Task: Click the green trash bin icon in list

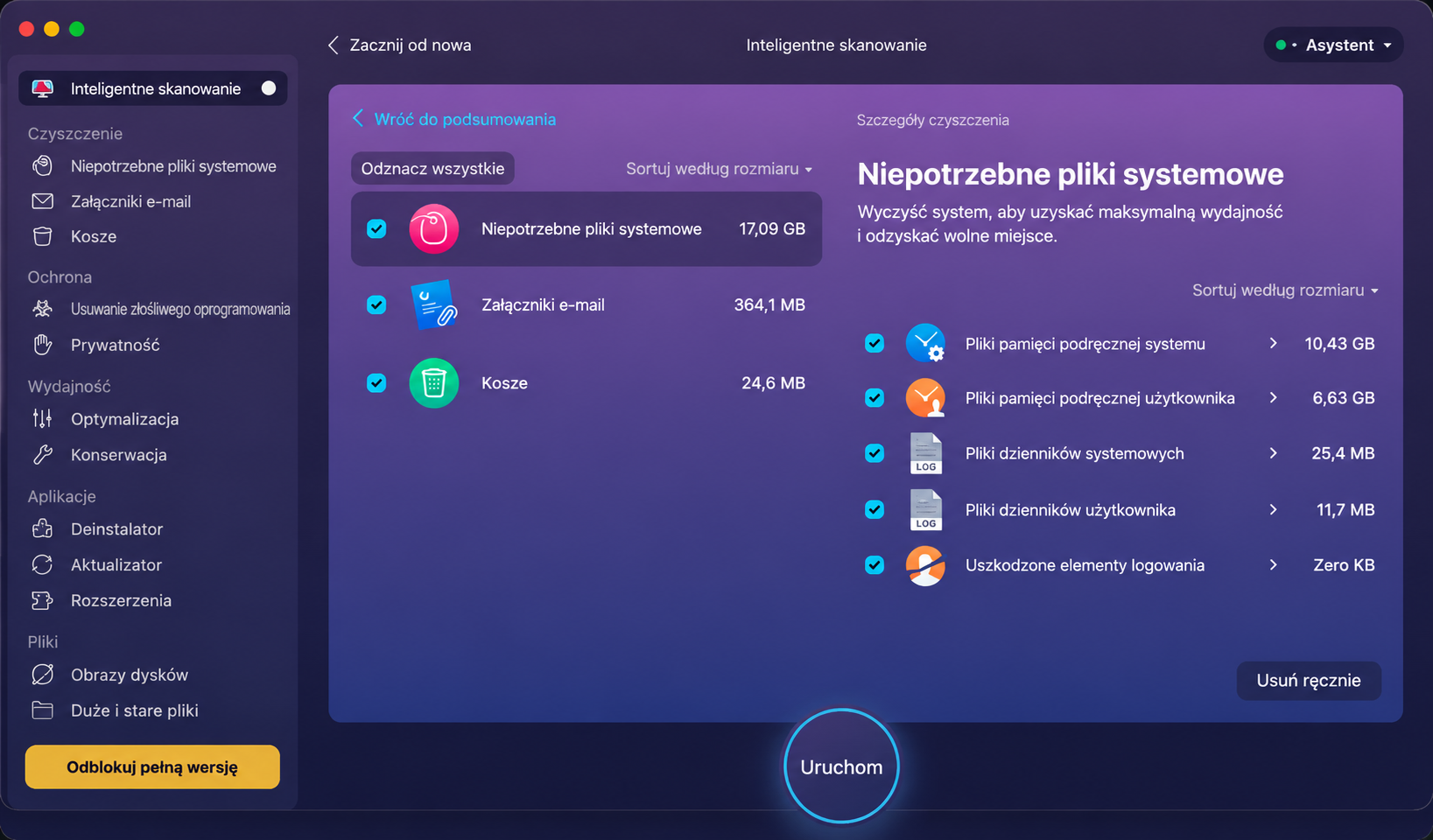Action: [x=433, y=382]
